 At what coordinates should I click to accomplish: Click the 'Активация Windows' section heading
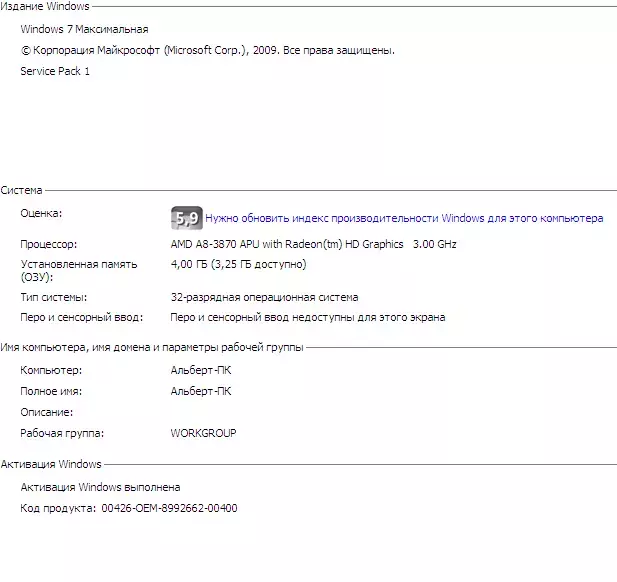tap(51, 464)
